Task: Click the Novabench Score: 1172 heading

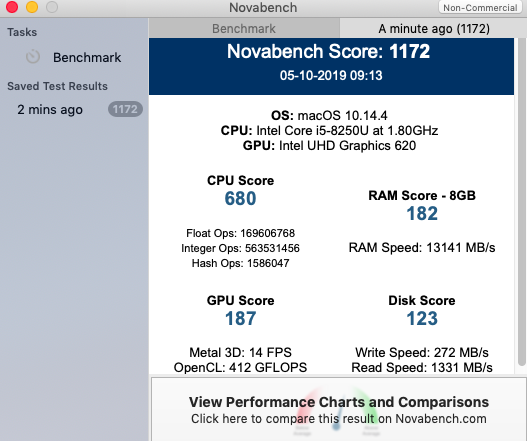Action: (x=328, y=51)
